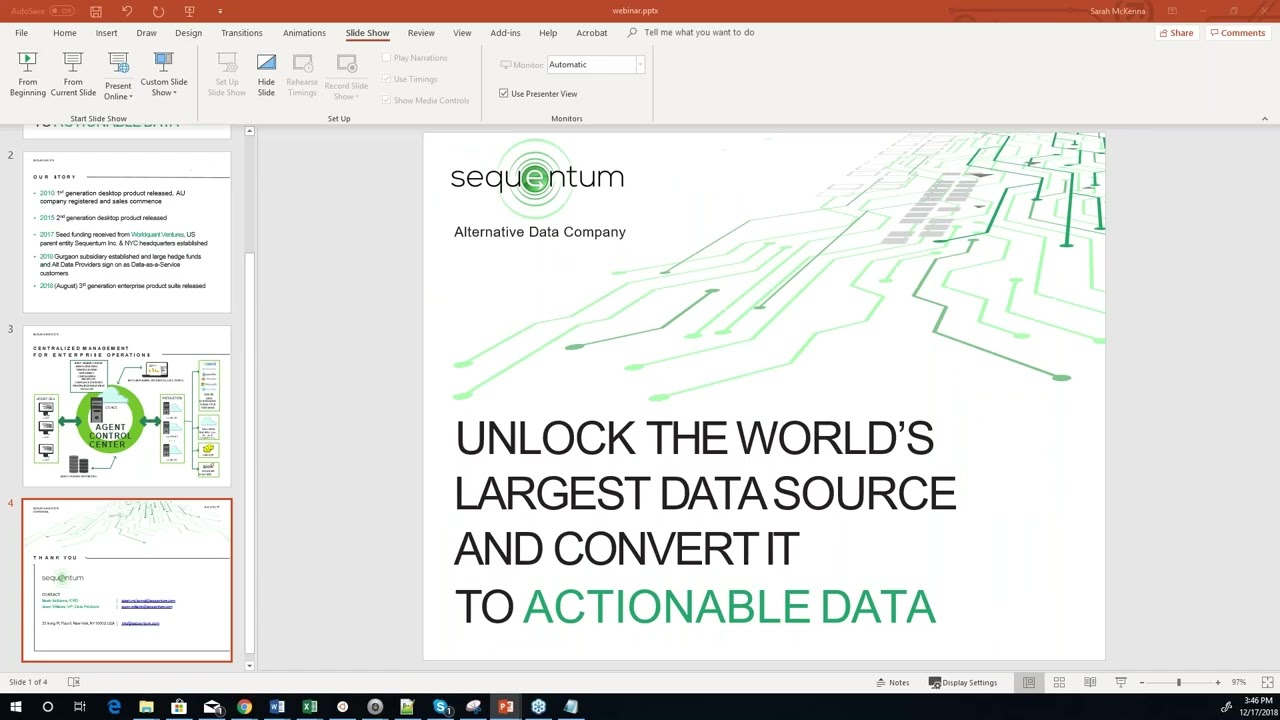Click the 97% zoom level

click(1239, 682)
